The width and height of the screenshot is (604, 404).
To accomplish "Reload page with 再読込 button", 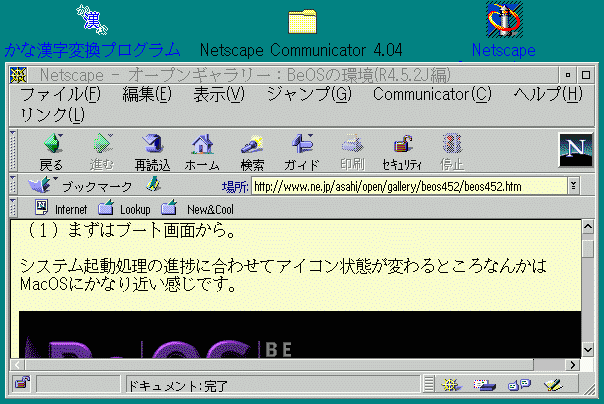I will coord(152,152).
